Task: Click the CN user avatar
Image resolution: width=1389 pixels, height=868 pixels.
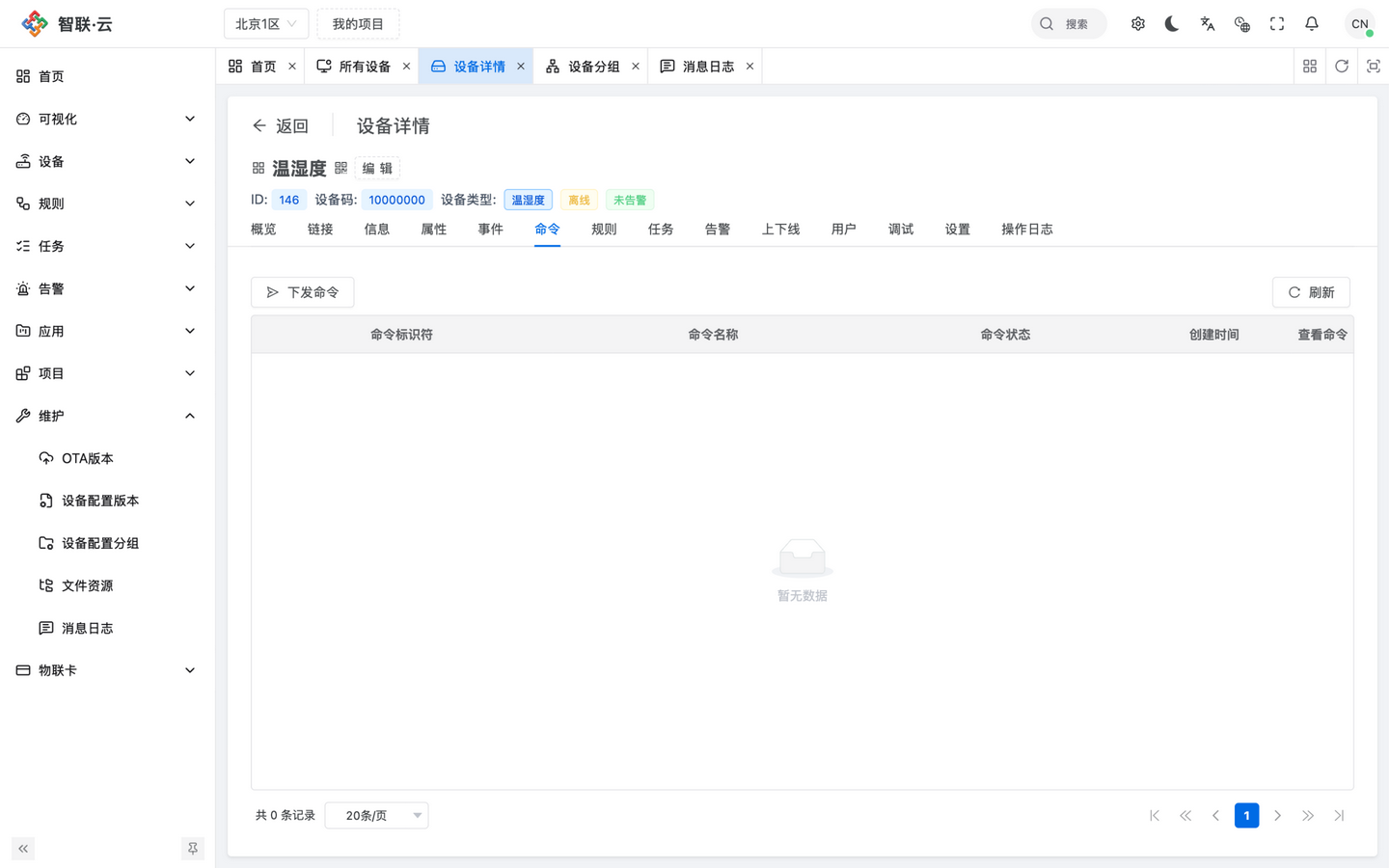Action: [1360, 24]
